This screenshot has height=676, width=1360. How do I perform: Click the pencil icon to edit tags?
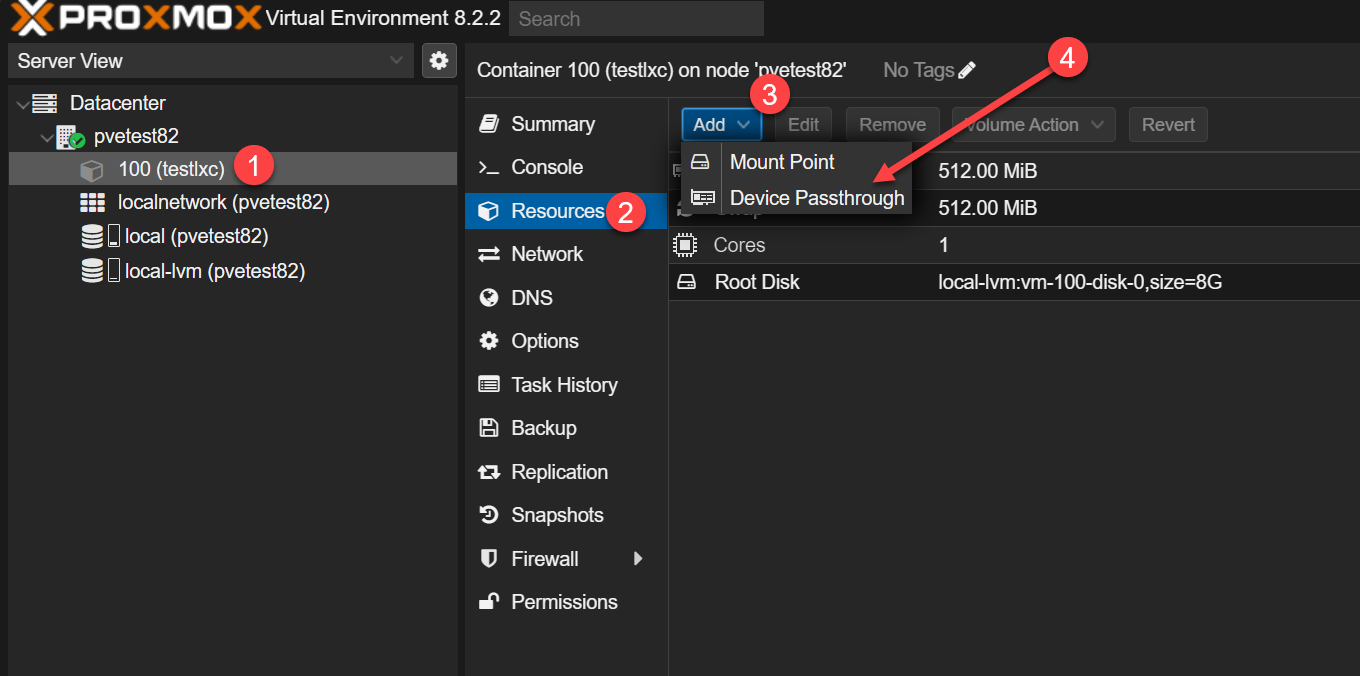pyautogui.click(x=967, y=70)
